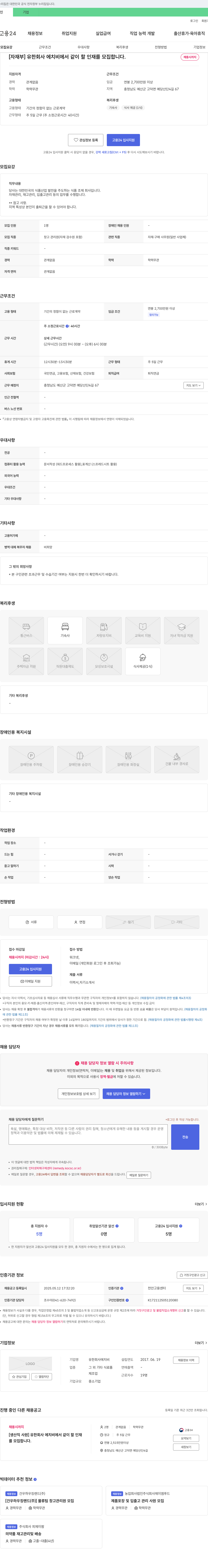Viewport: 208px width, 1568px height.
Task: Click the 장애인용 주차장 icon
Action: (31, 760)
